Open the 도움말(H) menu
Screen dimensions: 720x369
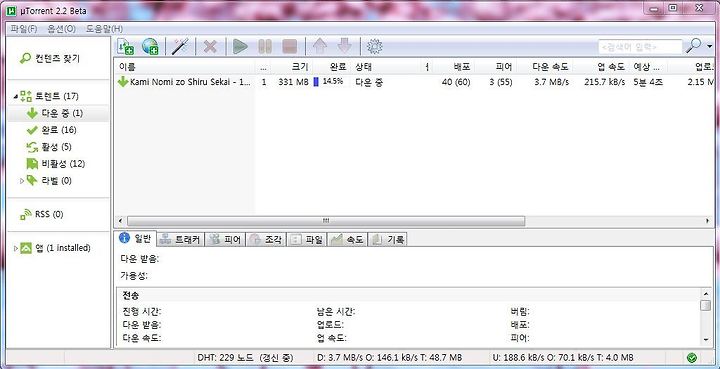104,29
